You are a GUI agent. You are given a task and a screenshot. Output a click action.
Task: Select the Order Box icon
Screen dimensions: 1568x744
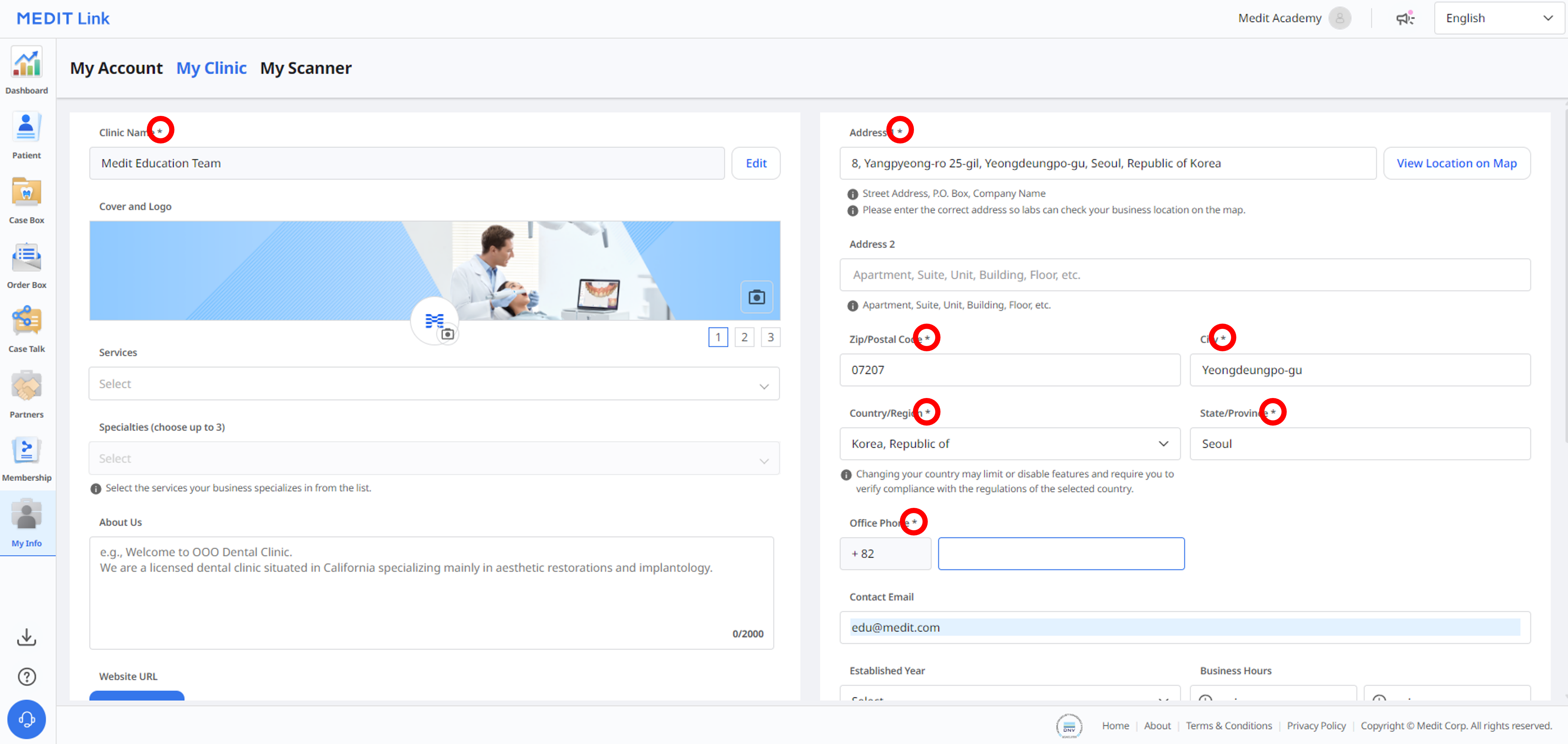[x=26, y=257]
